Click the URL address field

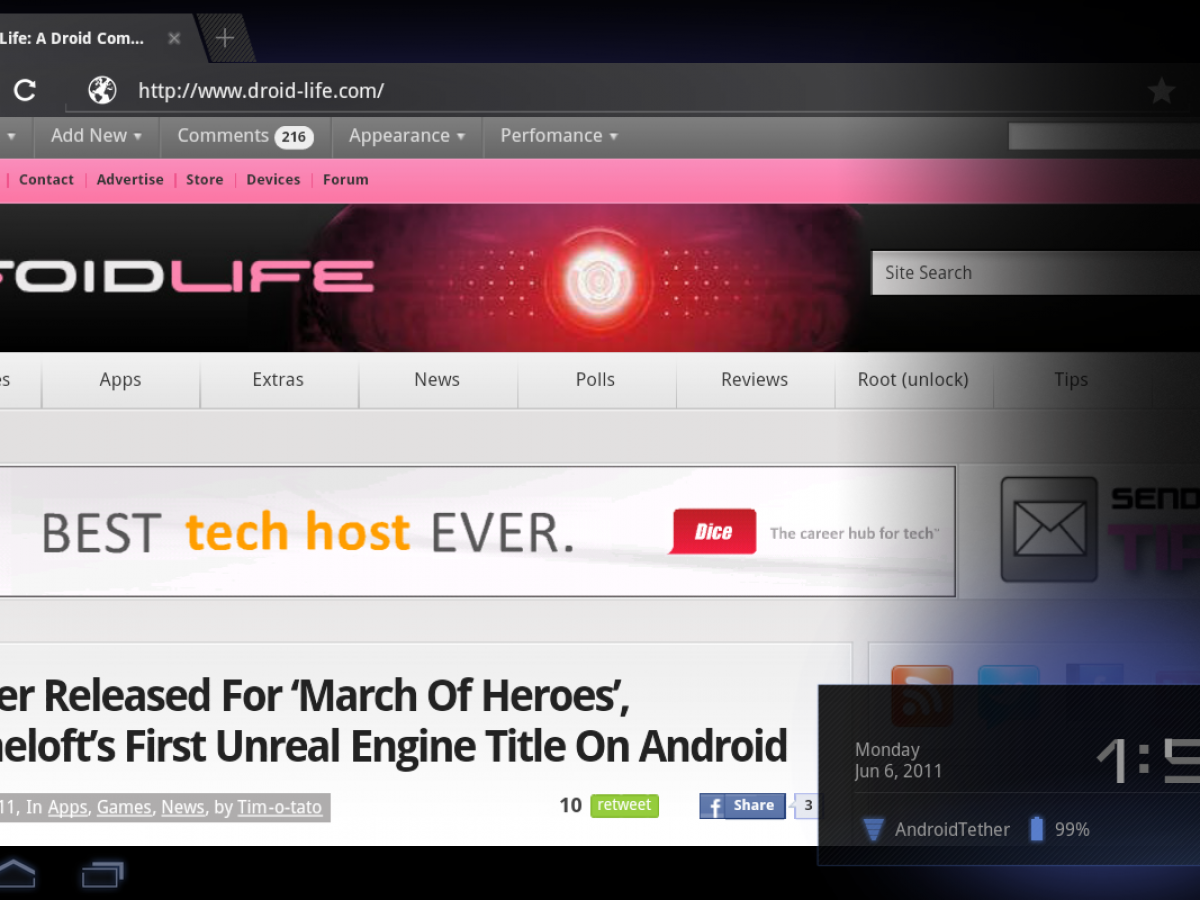[600, 91]
